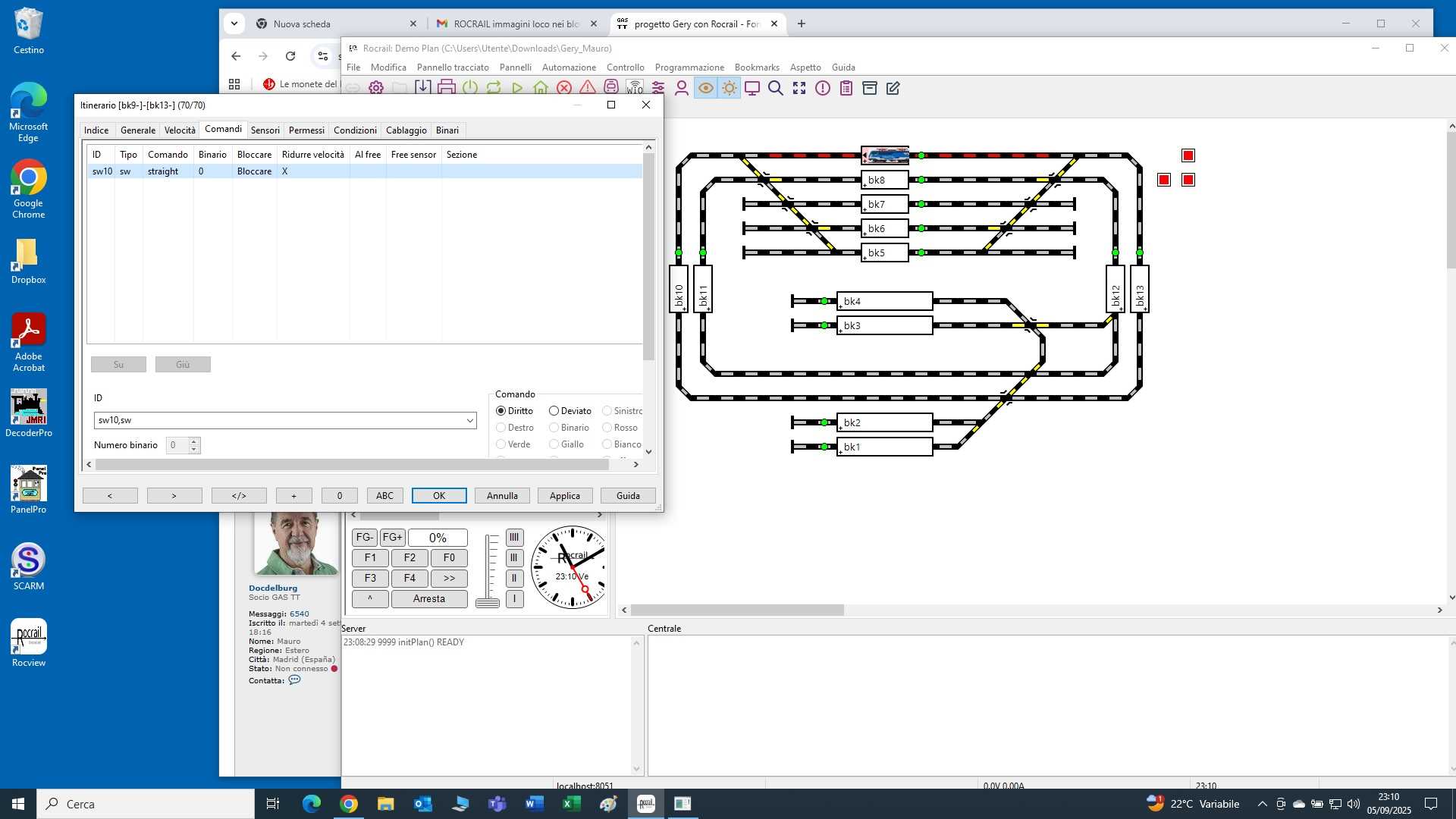Viewport: 1456px width, 819px height.
Task: Select the Diritto radio button
Action: [x=501, y=411]
